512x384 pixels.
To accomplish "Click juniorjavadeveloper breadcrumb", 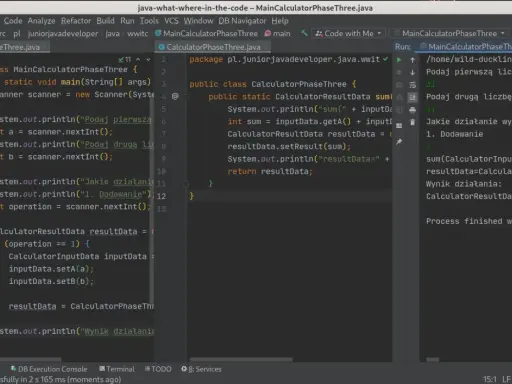I will coord(63,33).
